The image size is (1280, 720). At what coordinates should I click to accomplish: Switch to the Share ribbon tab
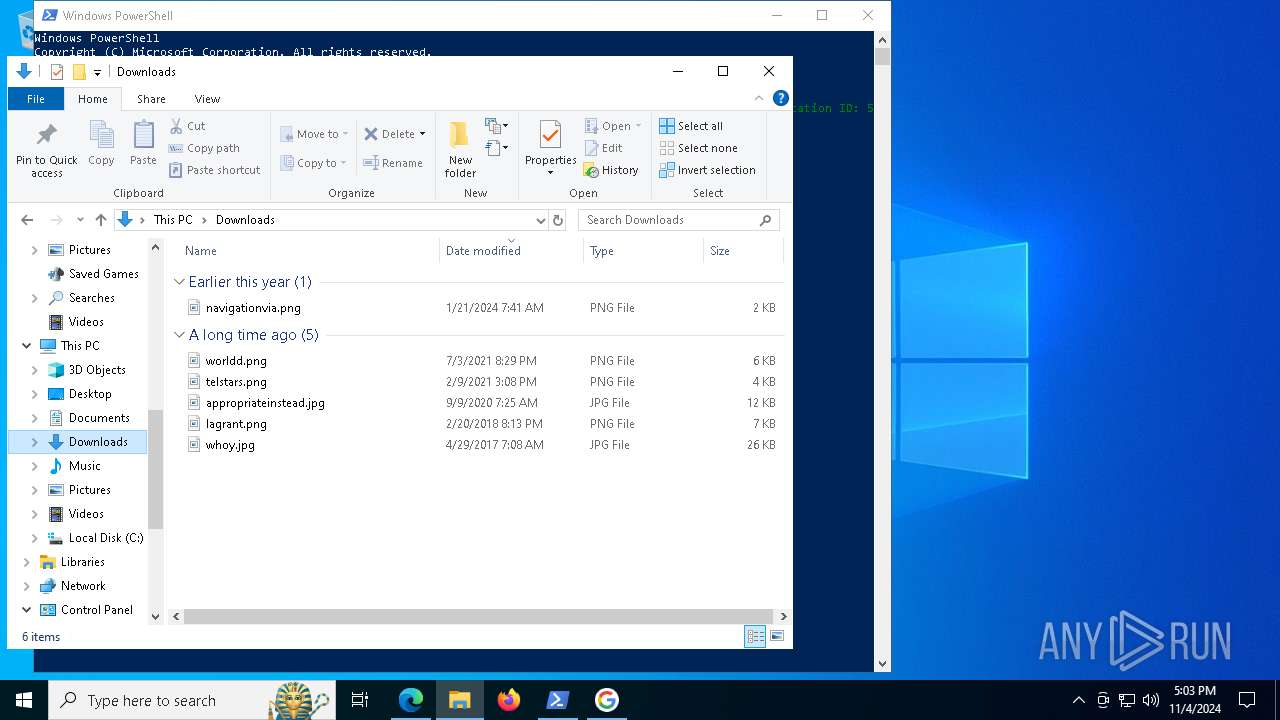151,99
